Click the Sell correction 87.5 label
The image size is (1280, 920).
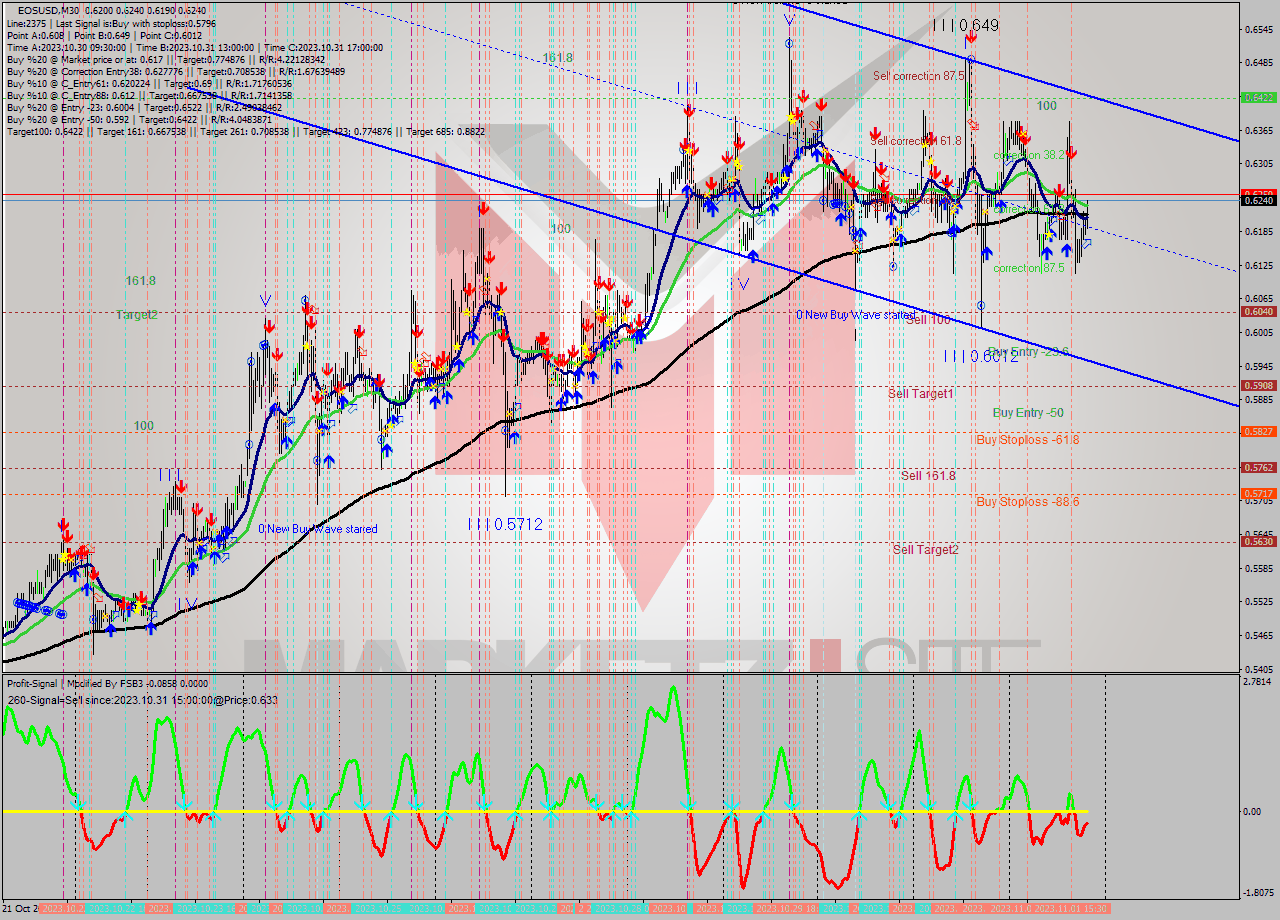click(x=918, y=76)
